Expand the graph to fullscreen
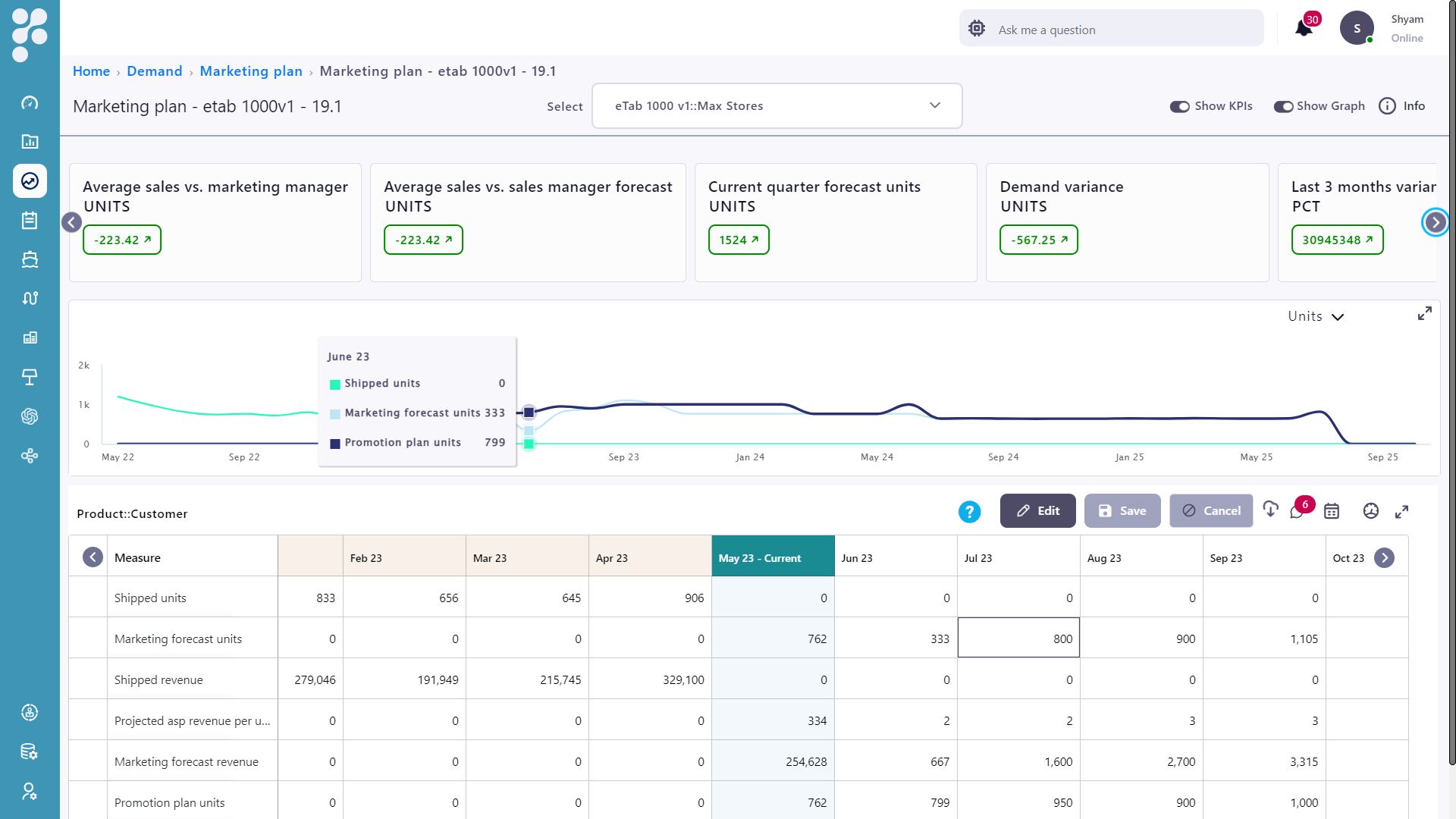Screen dimensions: 1456x819 pos(1425,313)
